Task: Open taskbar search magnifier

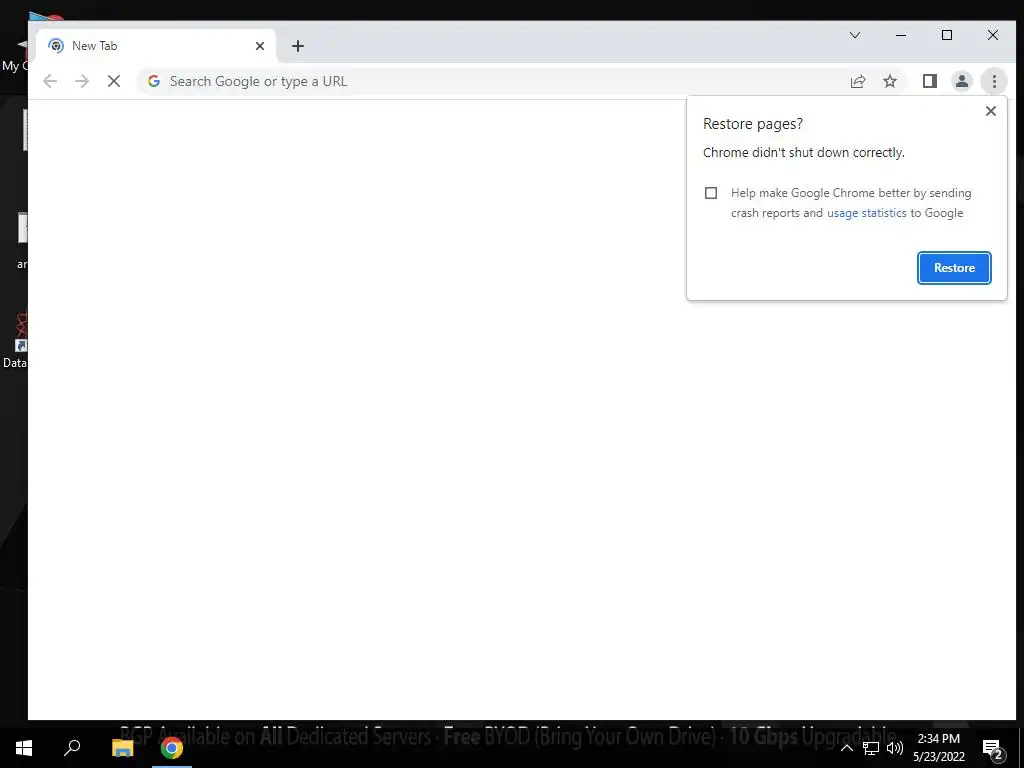Action: (x=72, y=748)
